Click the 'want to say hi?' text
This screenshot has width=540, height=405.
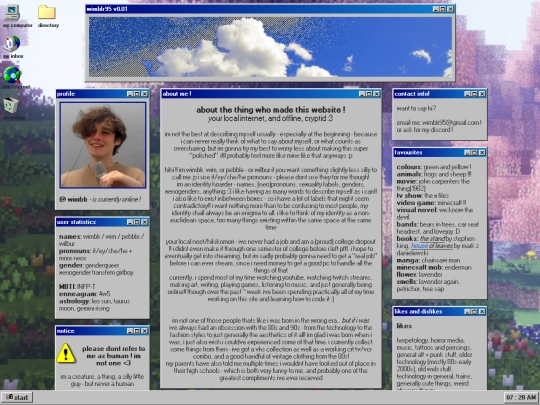coord(416,108)
